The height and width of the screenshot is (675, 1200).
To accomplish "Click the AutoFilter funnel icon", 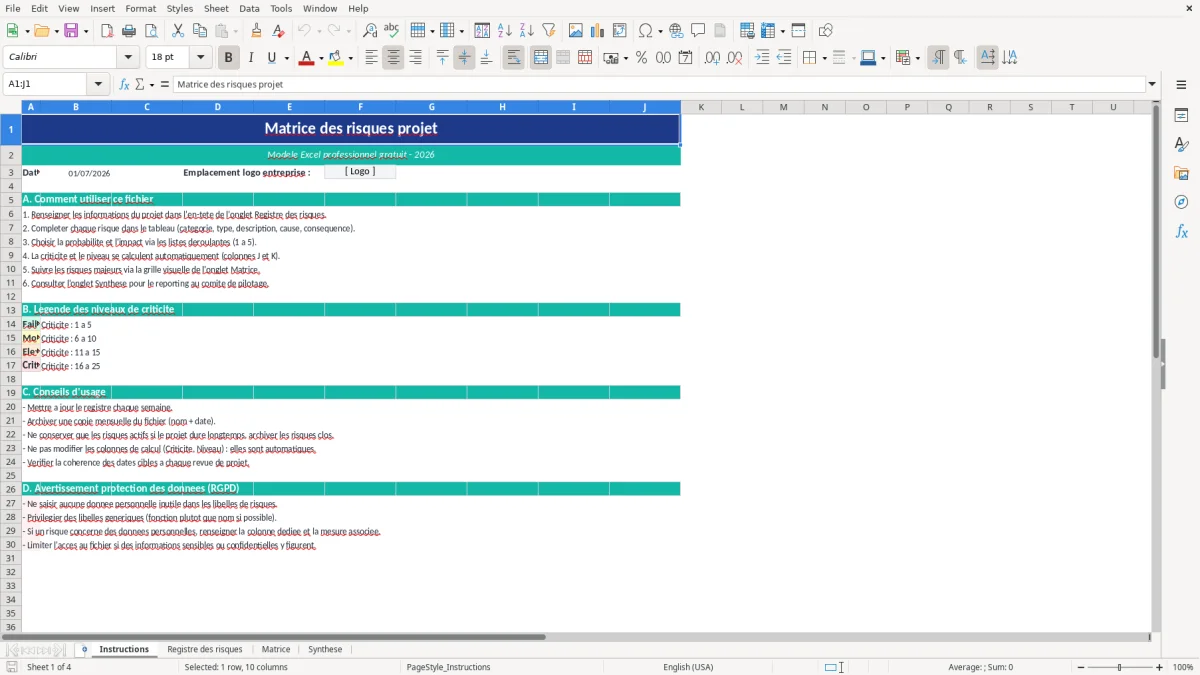I will [x=549, y=31].
